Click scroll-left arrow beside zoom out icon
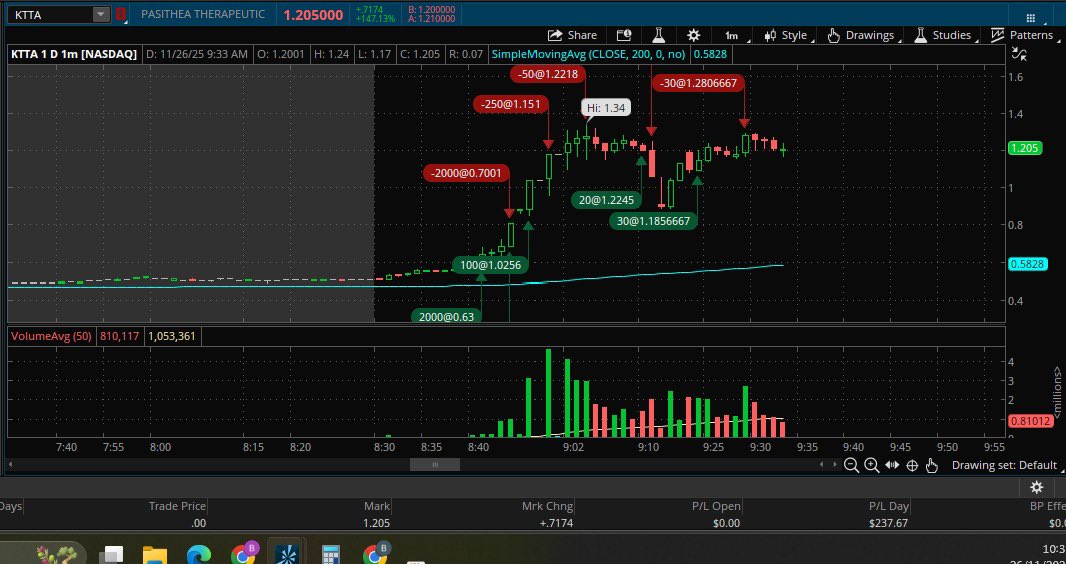Viewport: 1066px width, 564px height. click(821, 465)
